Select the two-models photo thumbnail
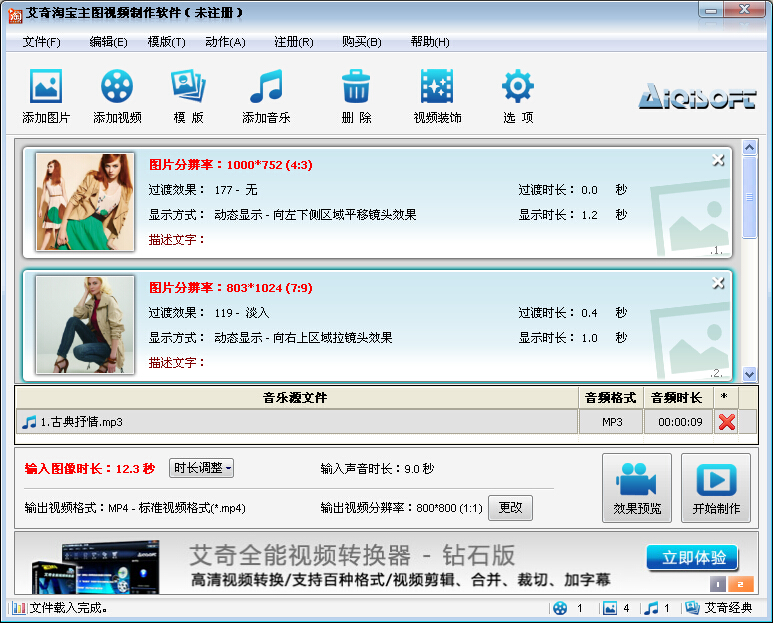The image size is (773, 623). (x=85, y=202)
